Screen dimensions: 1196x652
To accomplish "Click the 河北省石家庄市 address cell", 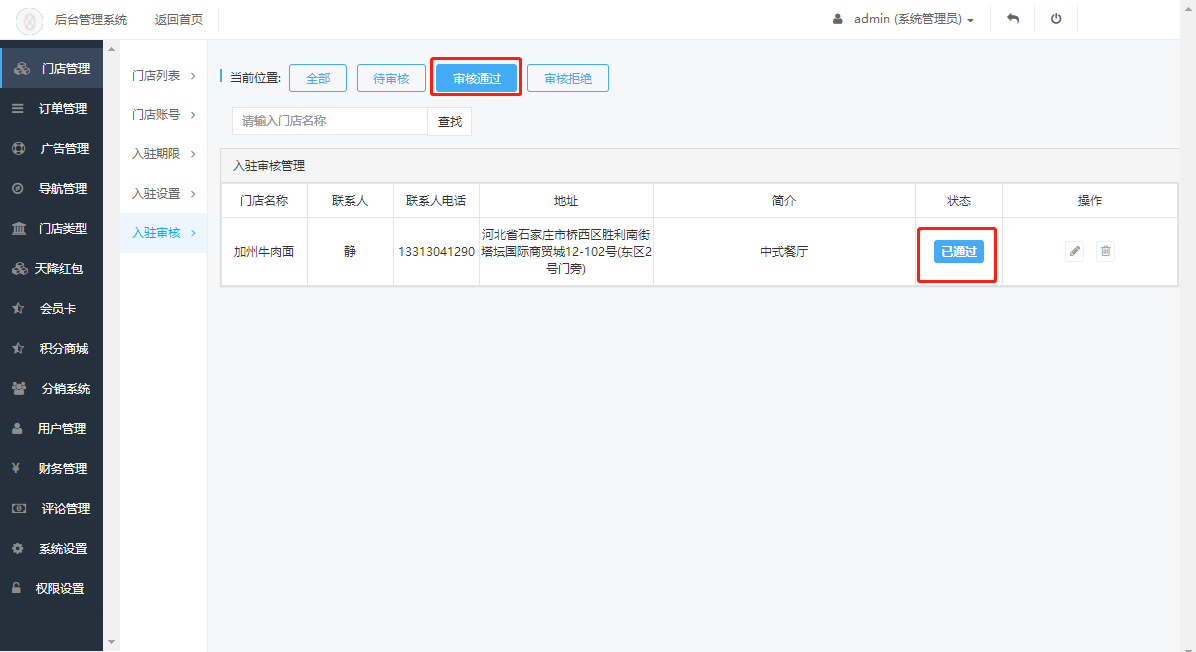I will click(x=566, y=252).
